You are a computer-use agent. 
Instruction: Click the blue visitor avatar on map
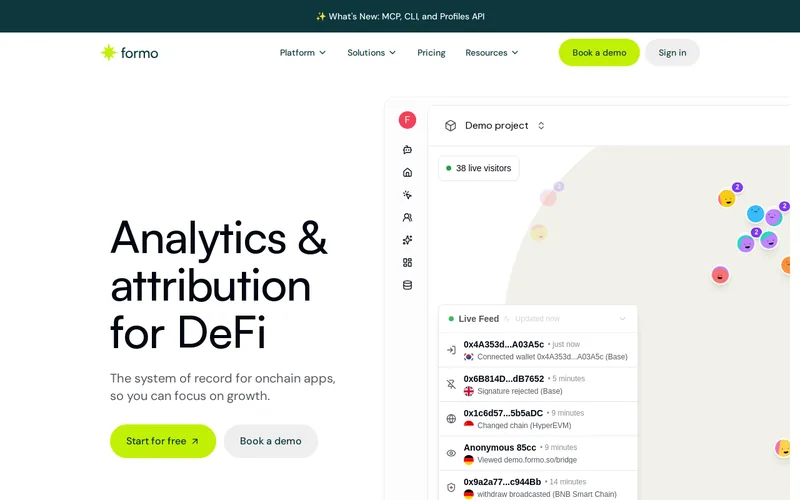pyautogui.click(x=755, y=213)
